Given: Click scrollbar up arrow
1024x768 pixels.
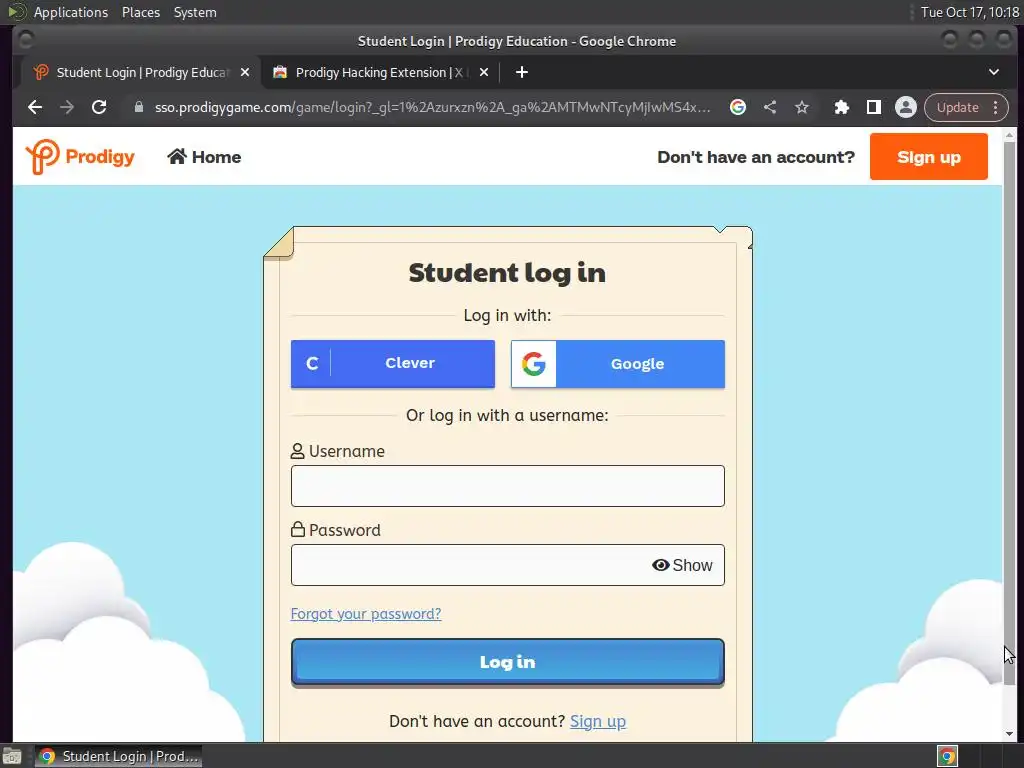Looking at the screenshot, I should point(1009,135).
